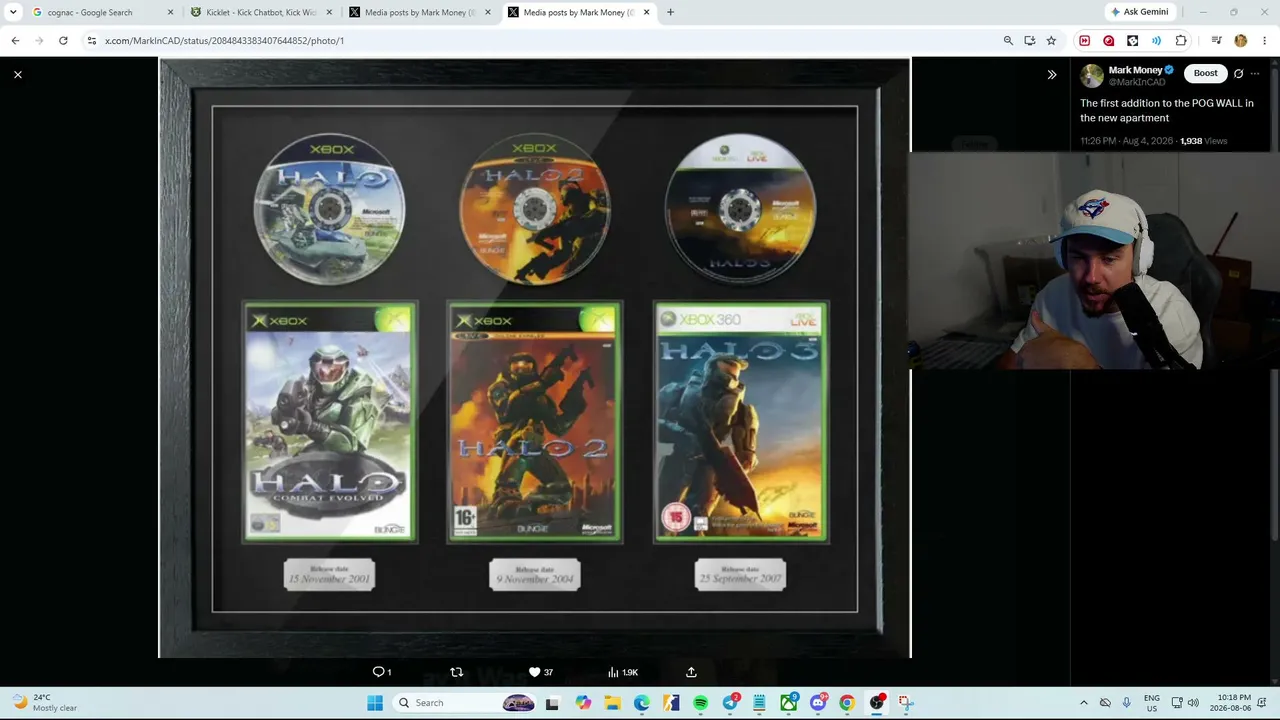Open Telegram from the taskbar
1280x720 pixels.
730,703
